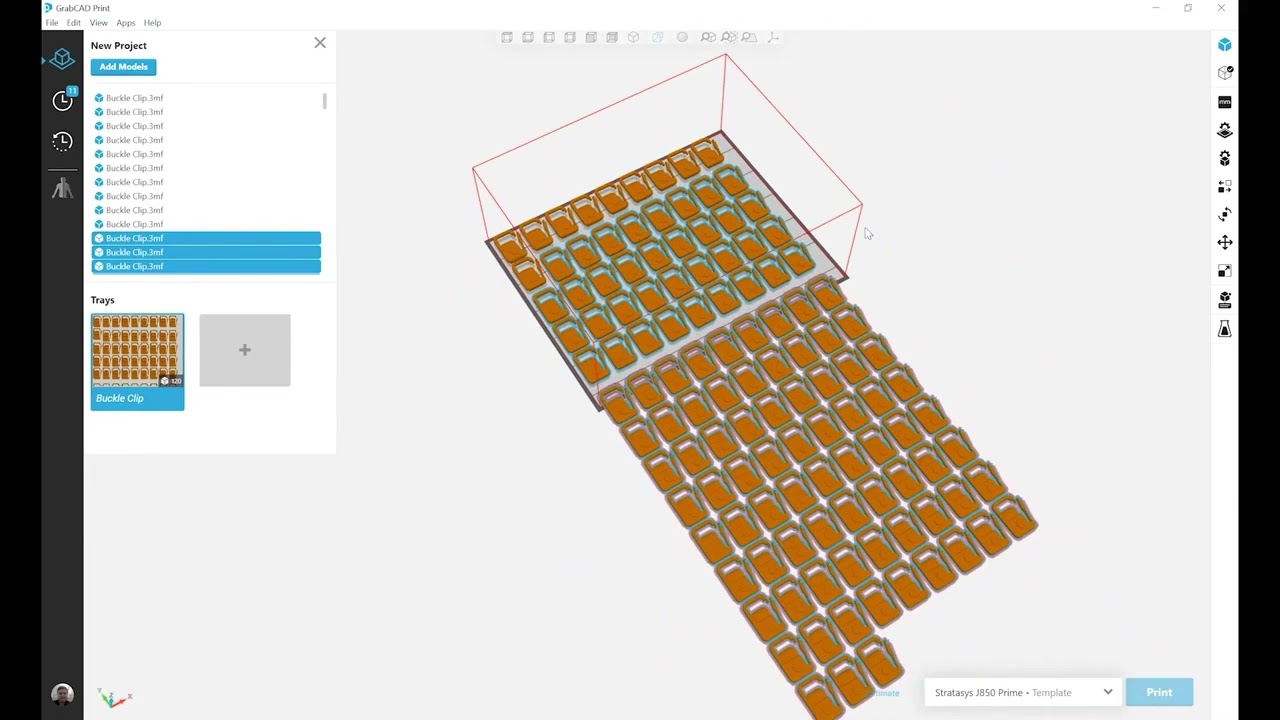Open the Project panel cube icon
The height and width of the screenshot is (720, 1280).
click(62, 59)
